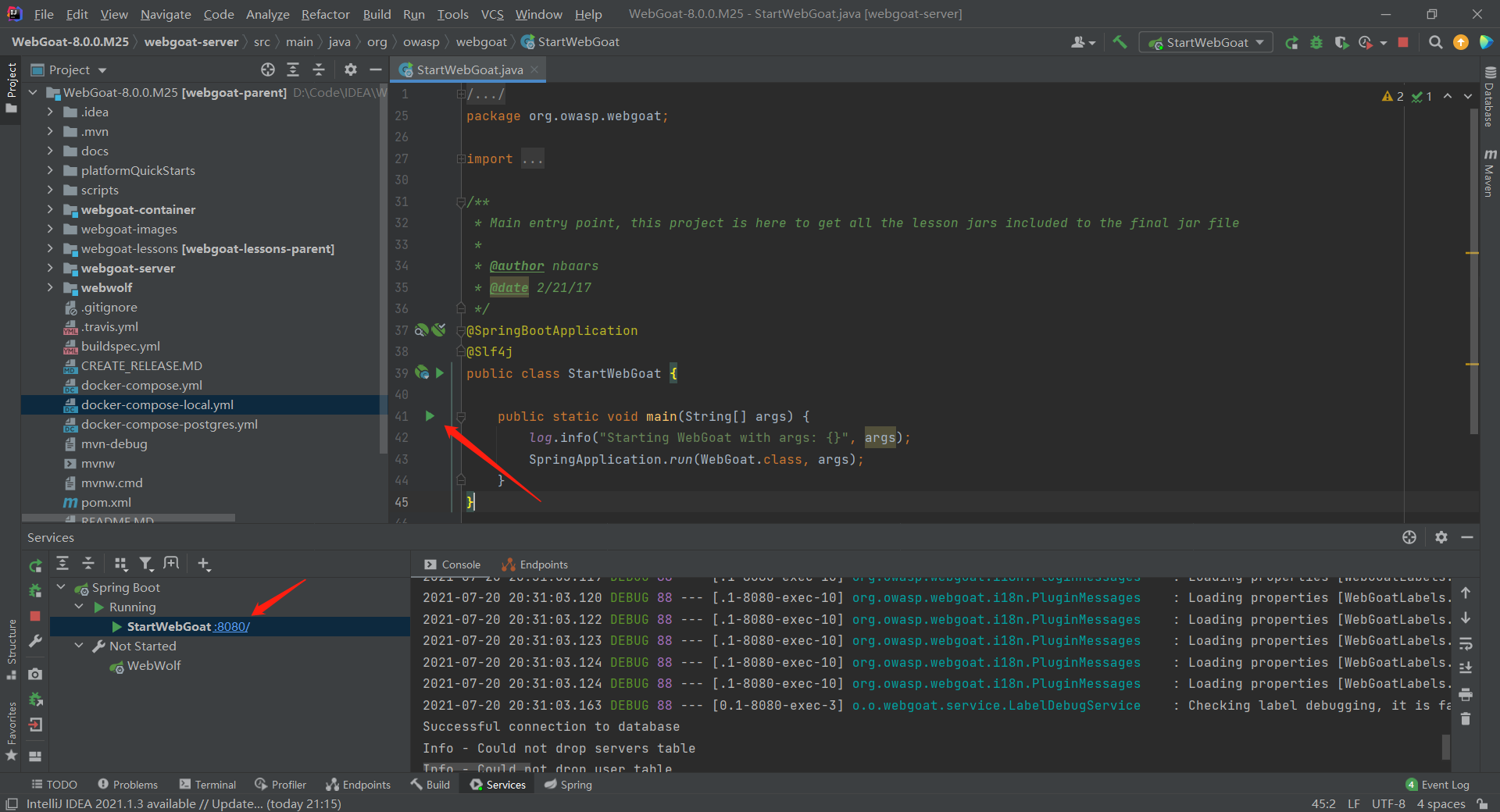Stop the running app with the top red square
Viewport: 1500px width, 812px height.
point(1403,42)
